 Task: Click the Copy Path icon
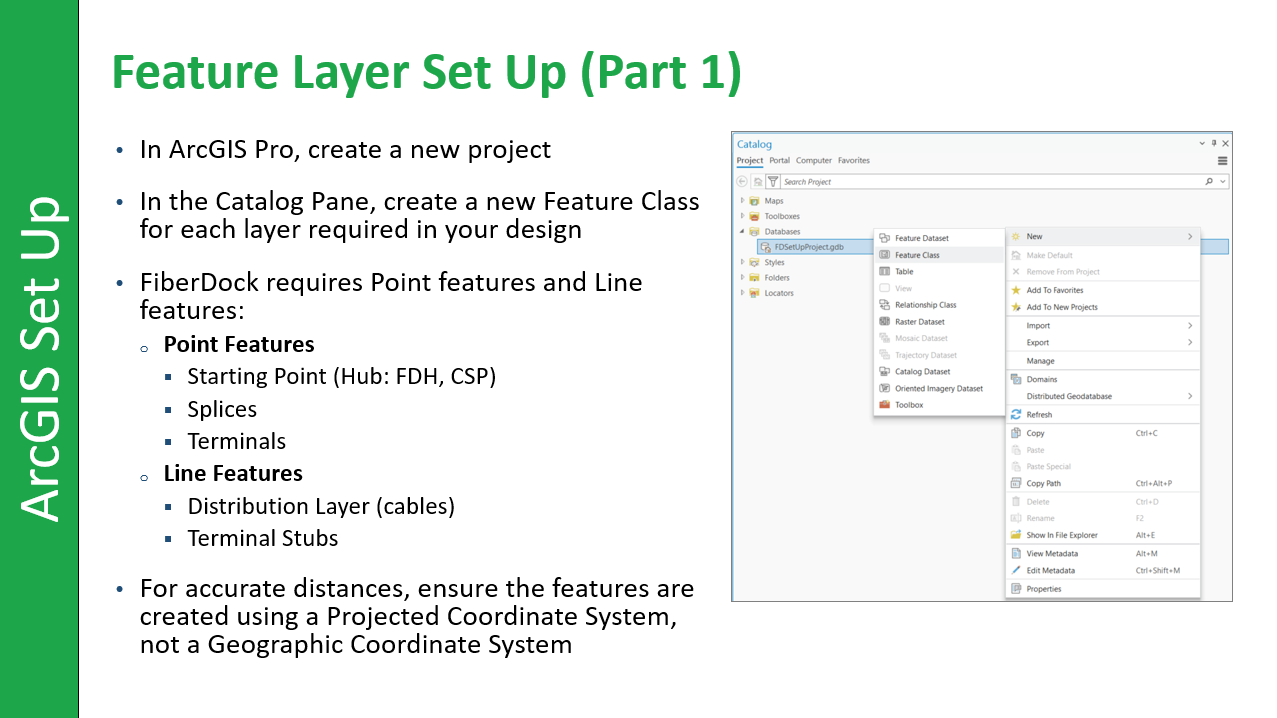(x=1016, y=483)
